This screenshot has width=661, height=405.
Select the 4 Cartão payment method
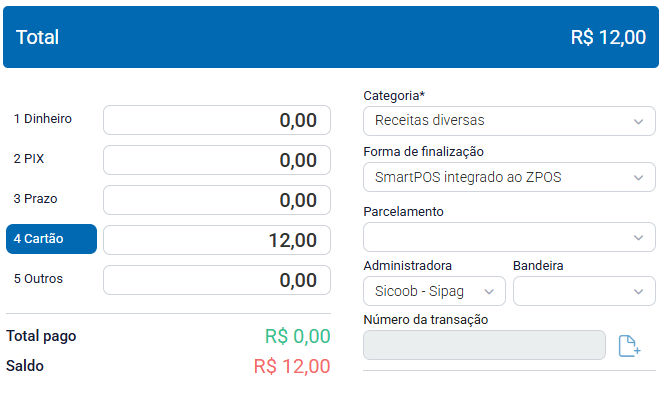tap(51, 239)
